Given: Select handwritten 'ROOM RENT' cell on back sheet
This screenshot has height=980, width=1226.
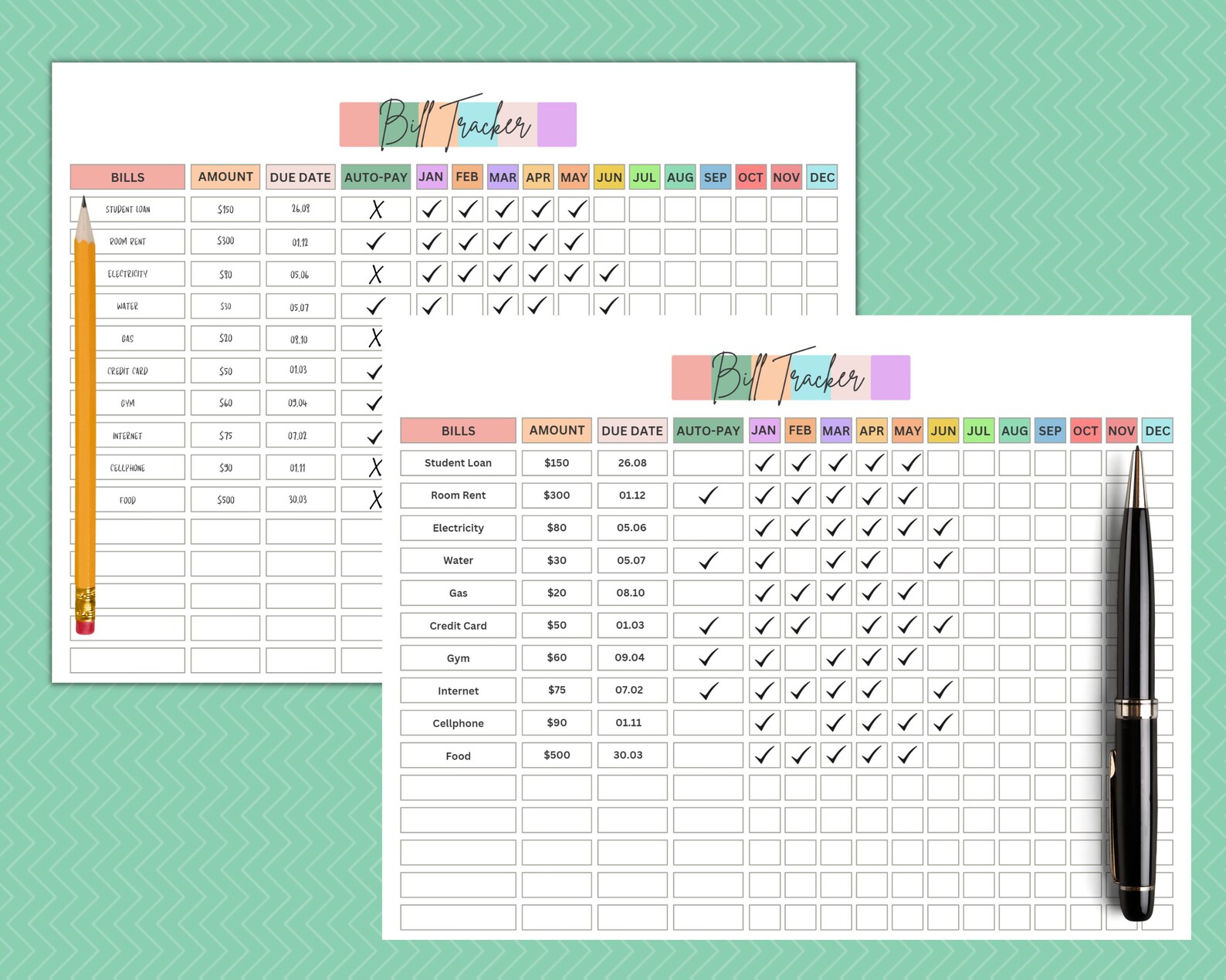Looking at the screenshot, I should [x=127, y=242].
